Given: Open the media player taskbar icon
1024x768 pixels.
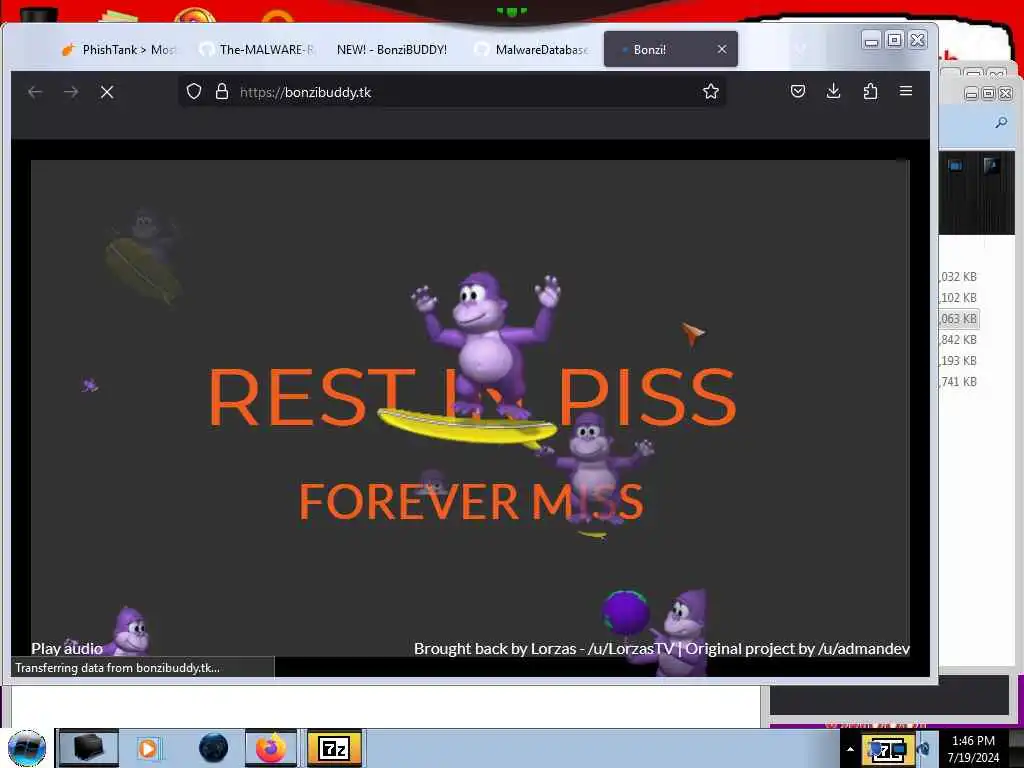Looking at the screenshot, I should [x=149, y=748].
